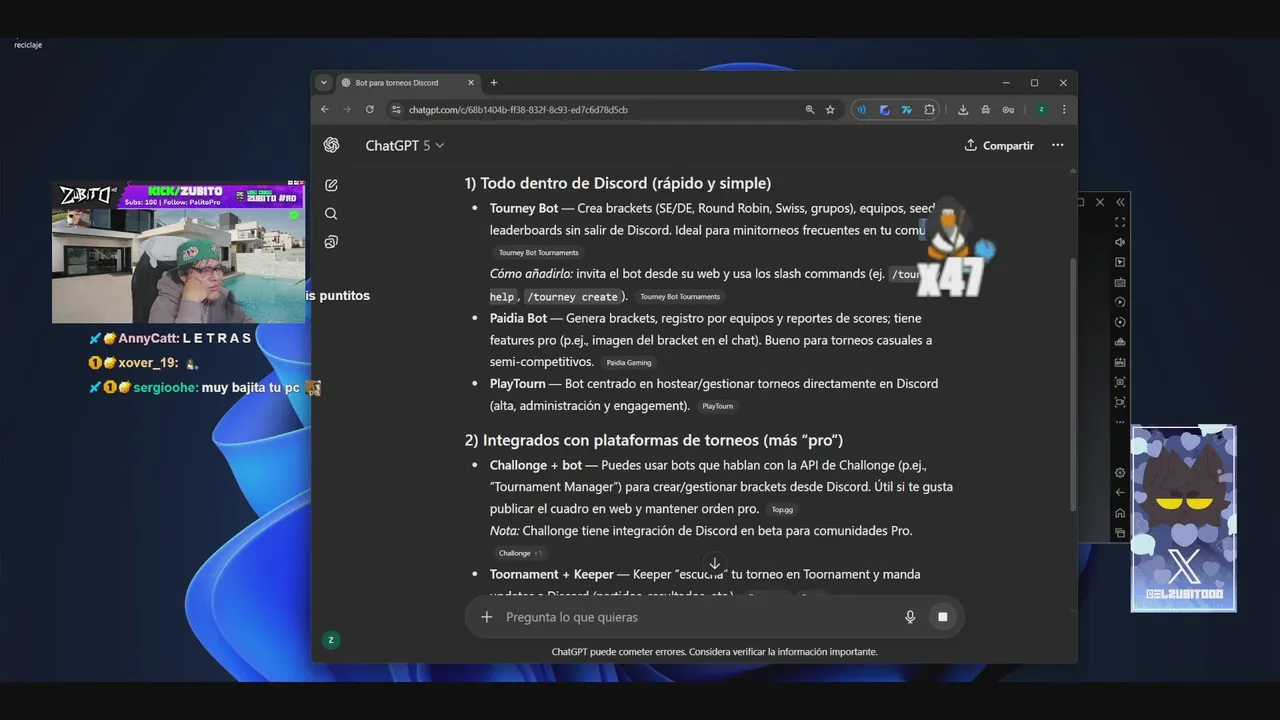Open a new browser tab
This screenshot has width=1280, height=720.
tap(494, 83)
